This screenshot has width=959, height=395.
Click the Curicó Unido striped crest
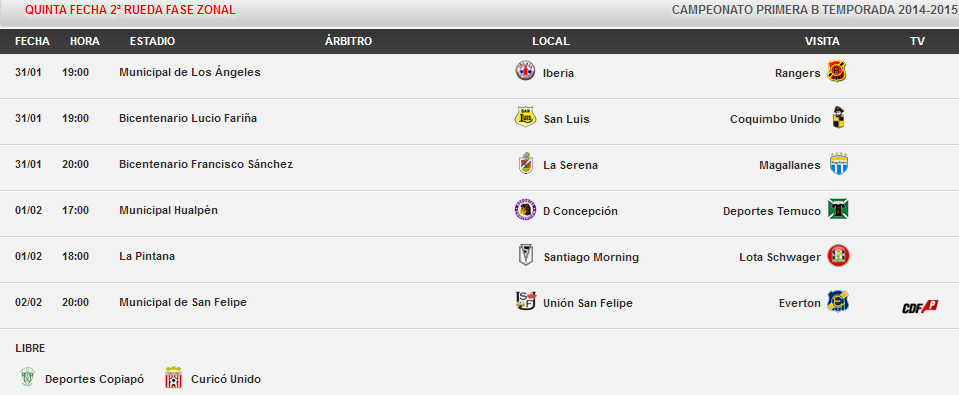(174, 378)
